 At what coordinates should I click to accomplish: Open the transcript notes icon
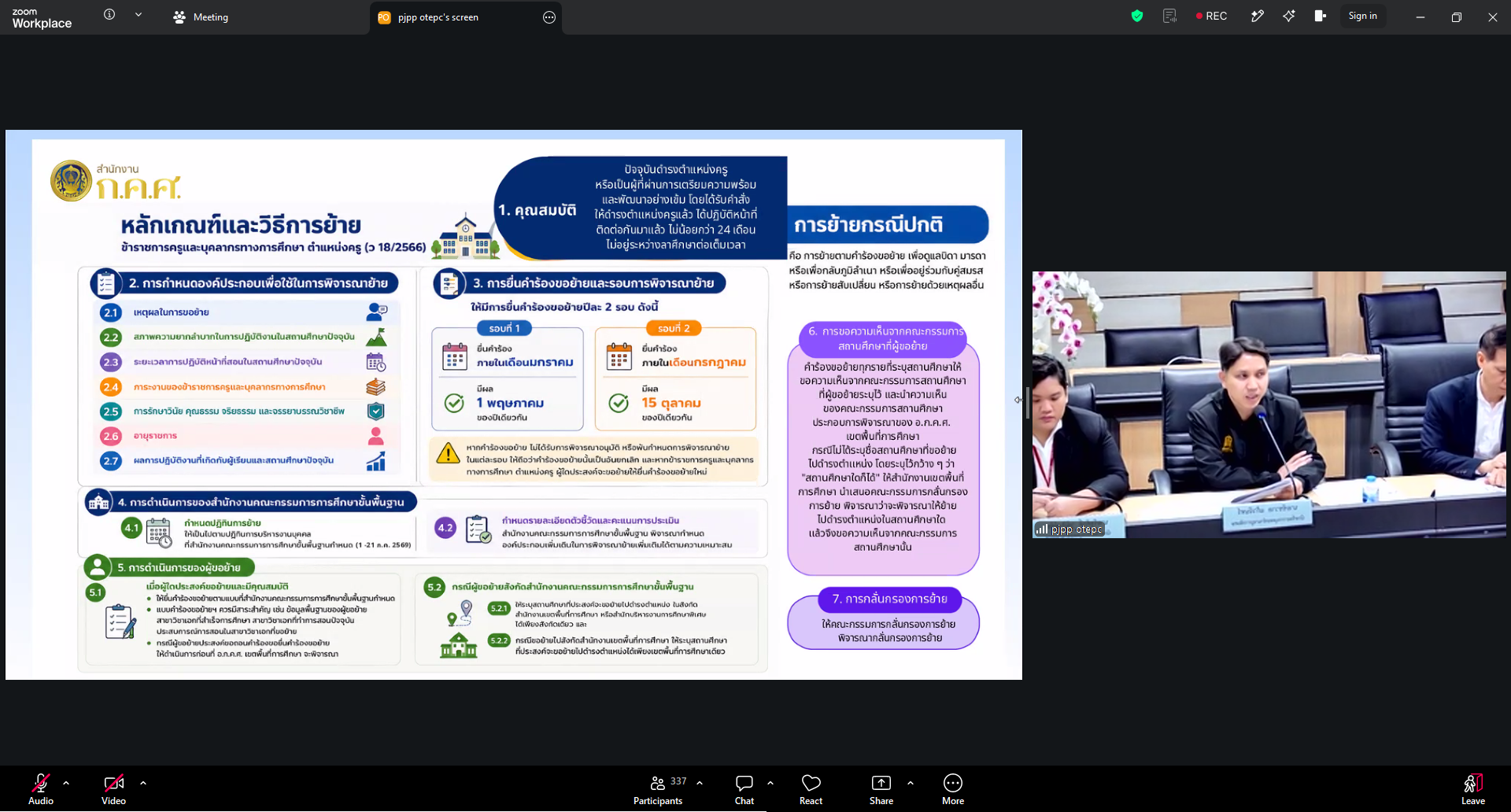1170,16
